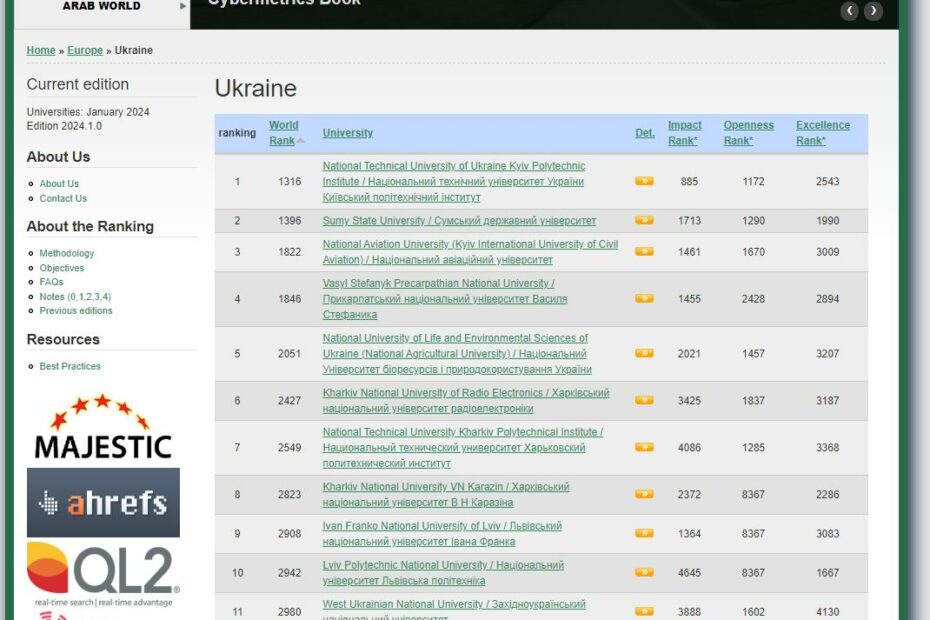Click the next slide arrow in banner
This screenshot has height=620, width=930.
[873, 11]
